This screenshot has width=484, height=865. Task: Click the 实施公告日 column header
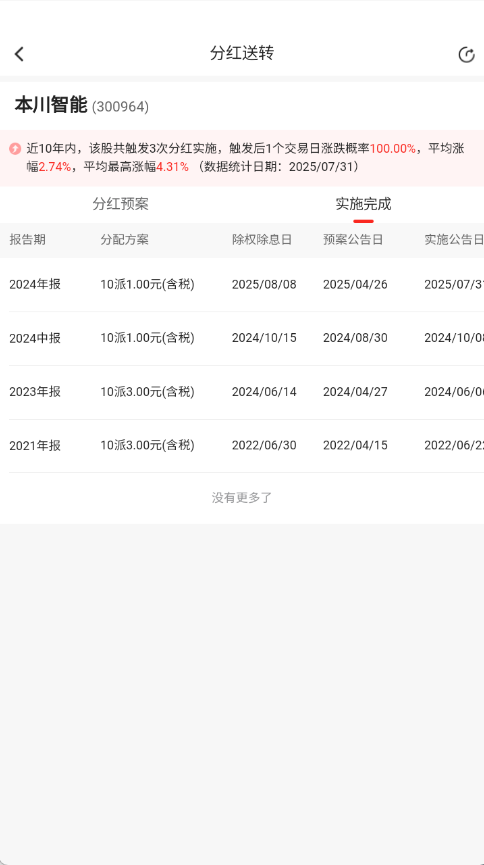pyautogui.click(x=454, y=240)
